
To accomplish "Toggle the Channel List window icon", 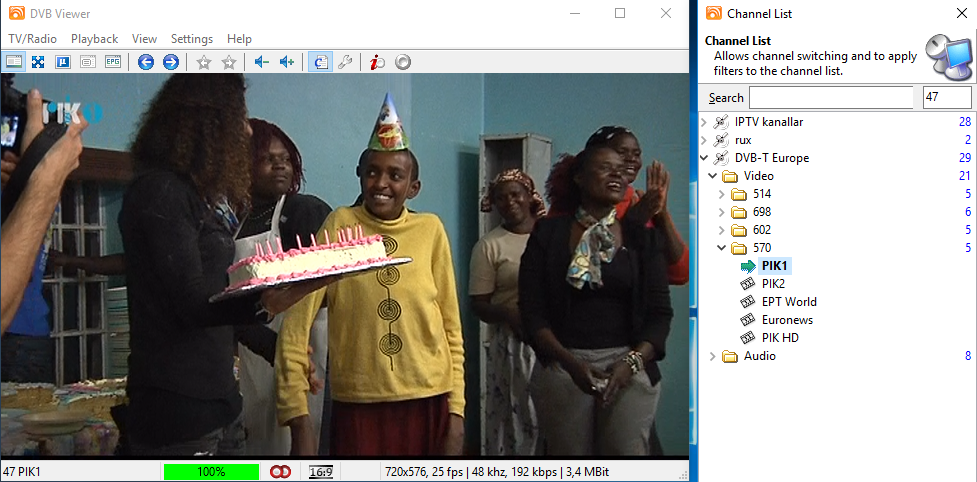I will (320, 62).
